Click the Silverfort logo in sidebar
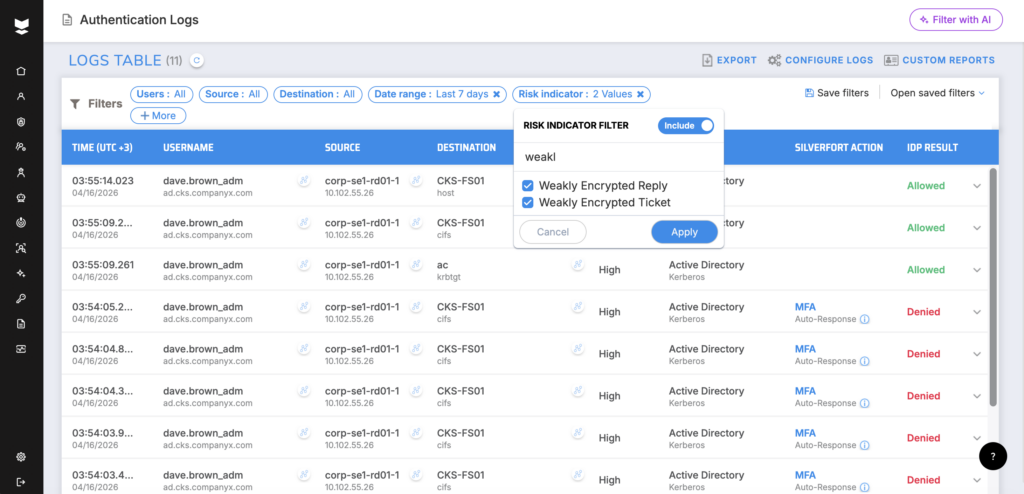The image size is (1024, 494). (x=22, y=26)
